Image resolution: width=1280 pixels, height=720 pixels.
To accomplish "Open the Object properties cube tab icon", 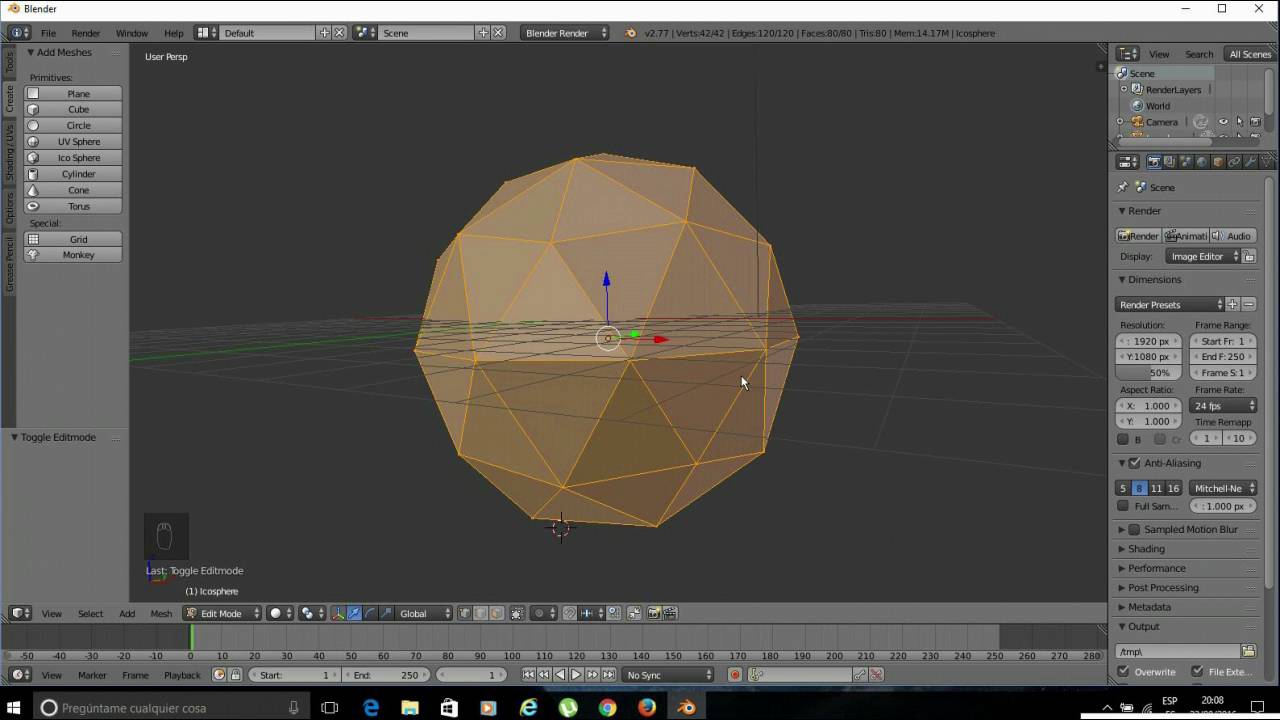I will pyautogui.click(x=1218, y=161).
